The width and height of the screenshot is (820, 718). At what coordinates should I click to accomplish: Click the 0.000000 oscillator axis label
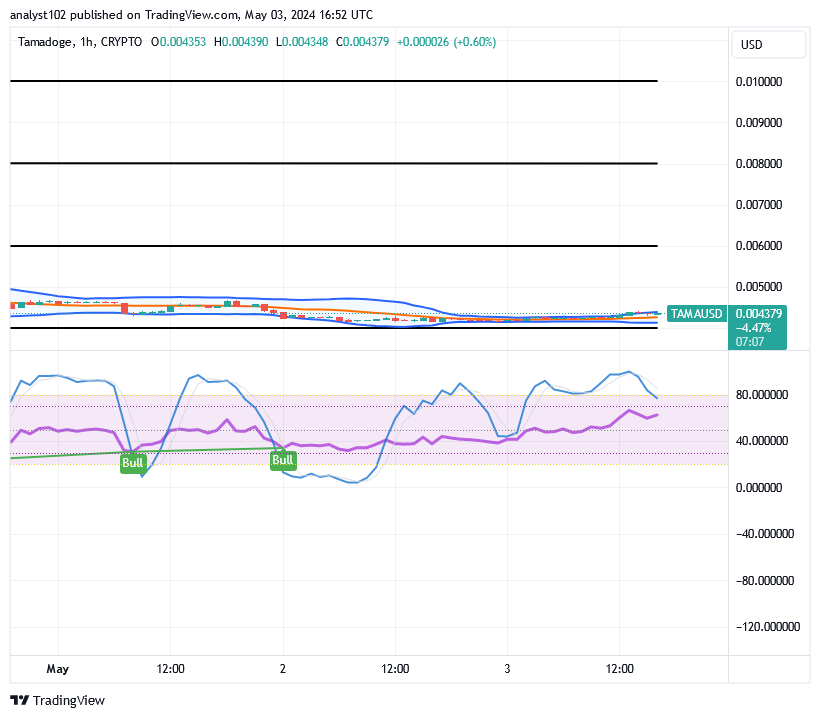tap(759, 487)
